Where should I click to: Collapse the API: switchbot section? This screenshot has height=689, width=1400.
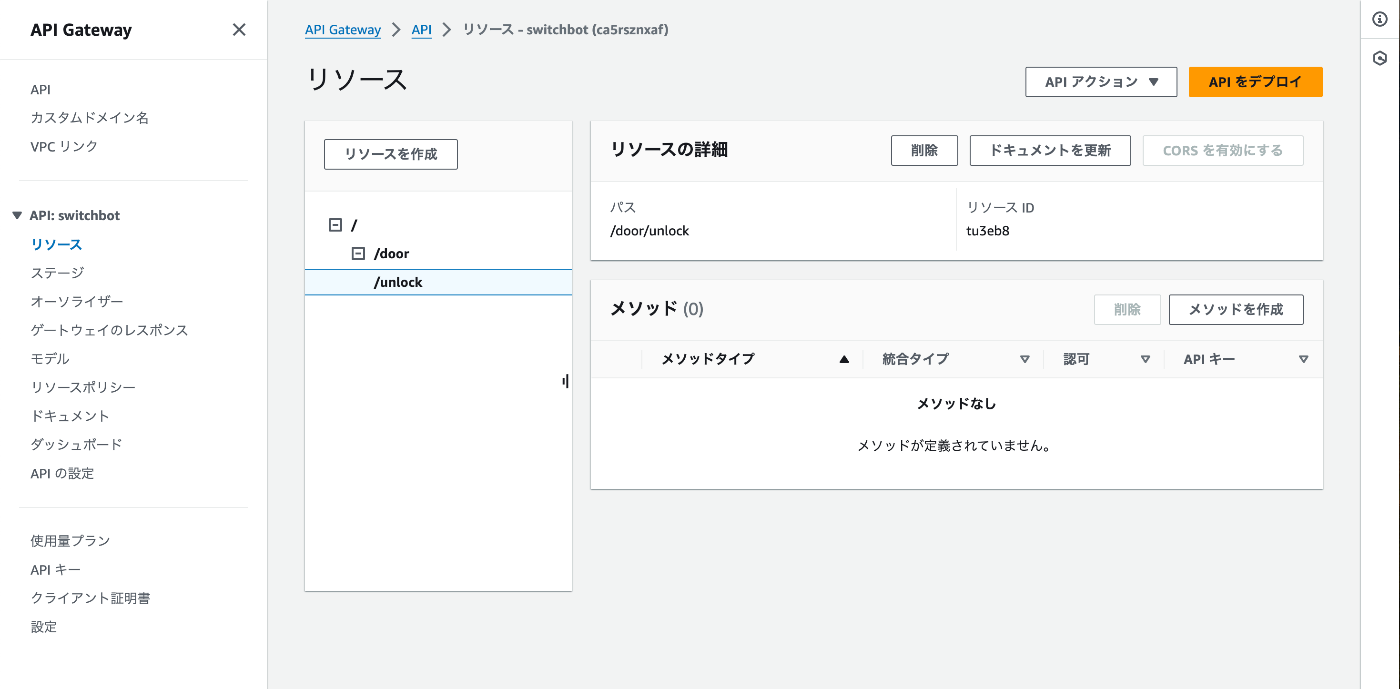pyautogui.click(x=16, y=216)
